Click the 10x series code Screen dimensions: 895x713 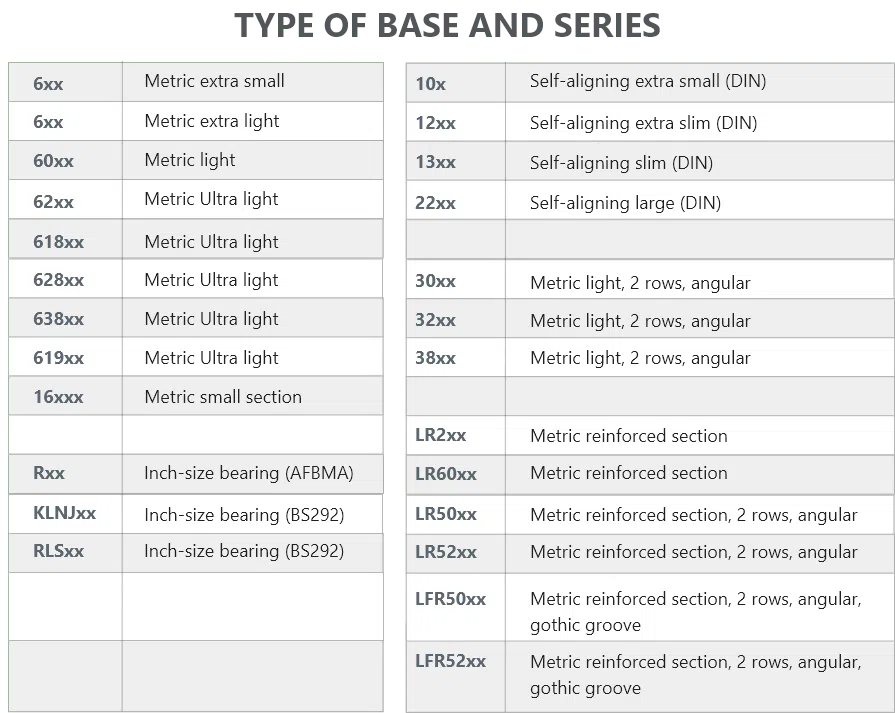[x=431, y=83]
